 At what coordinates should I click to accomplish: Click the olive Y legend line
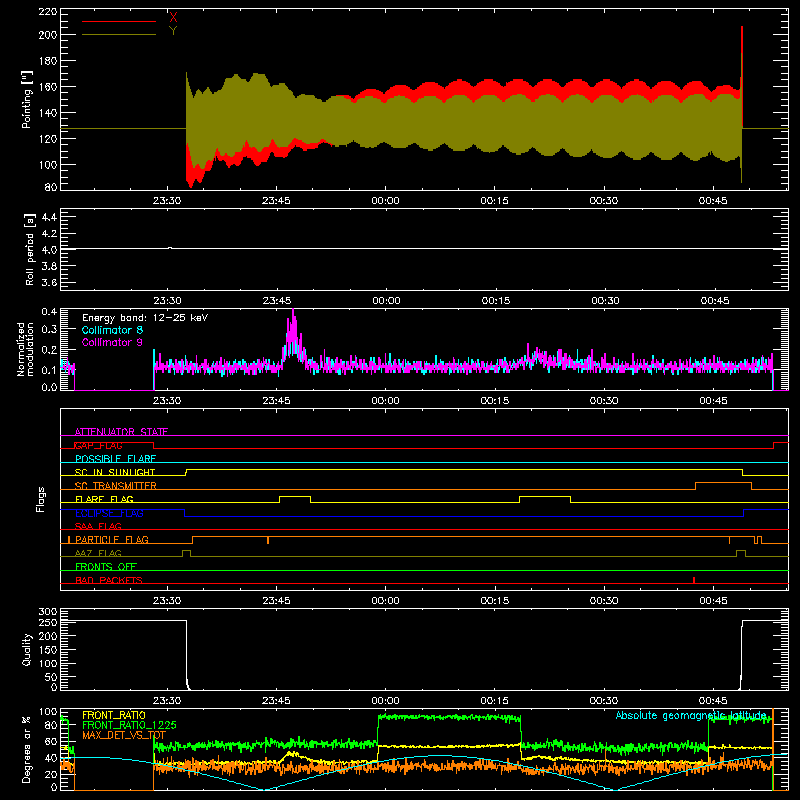click(x=119, y=34)
